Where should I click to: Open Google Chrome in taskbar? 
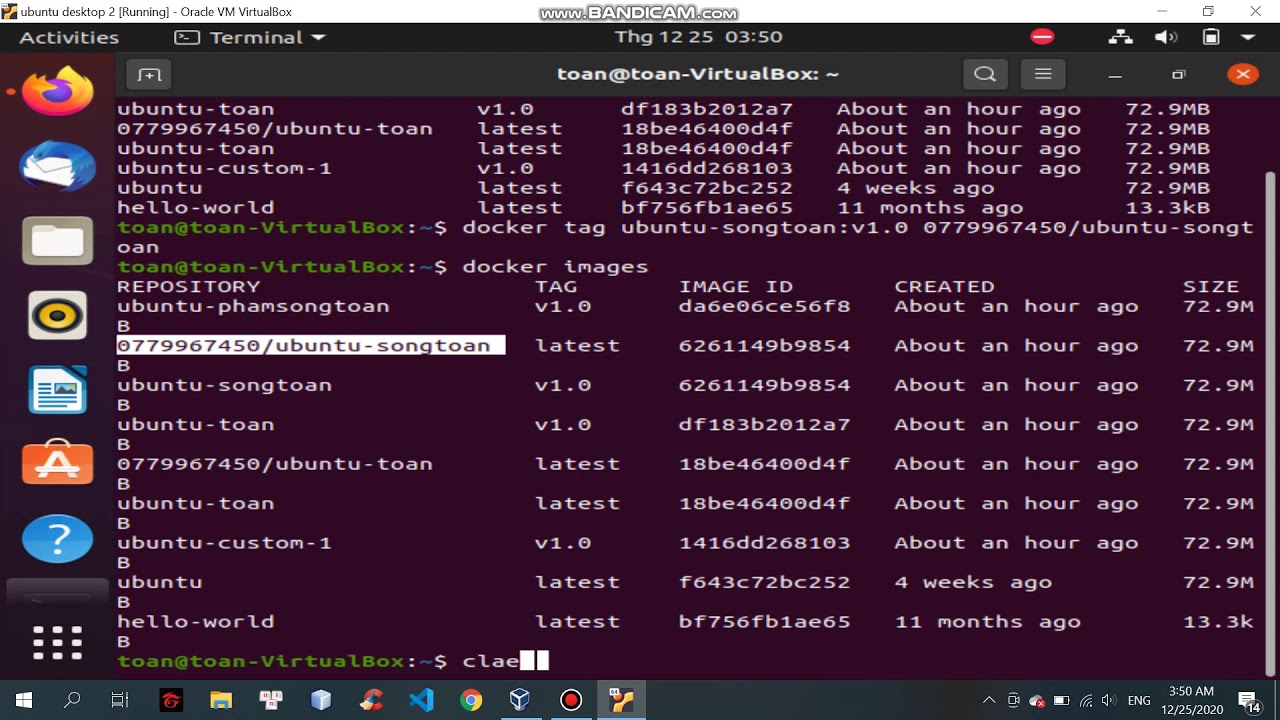tap(471, 700)
